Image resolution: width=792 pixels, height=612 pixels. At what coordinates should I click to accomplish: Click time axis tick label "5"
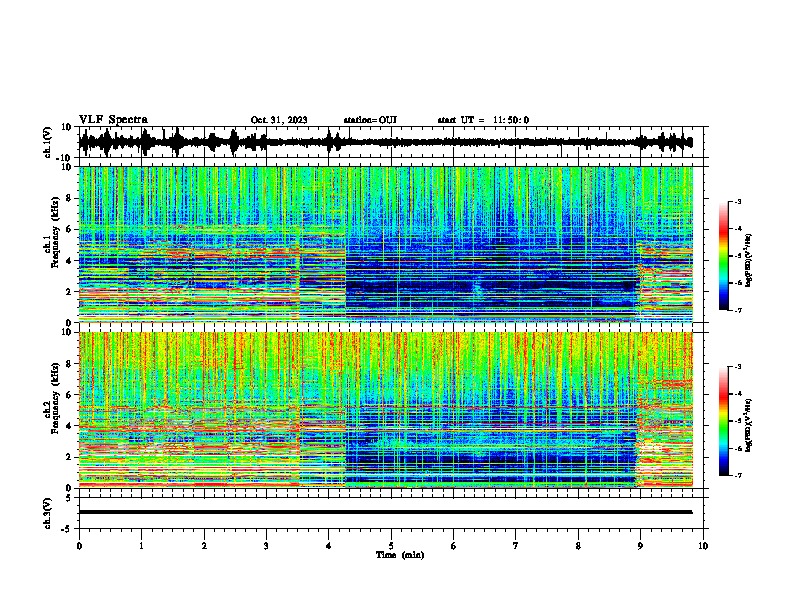(x=391, y=546)
